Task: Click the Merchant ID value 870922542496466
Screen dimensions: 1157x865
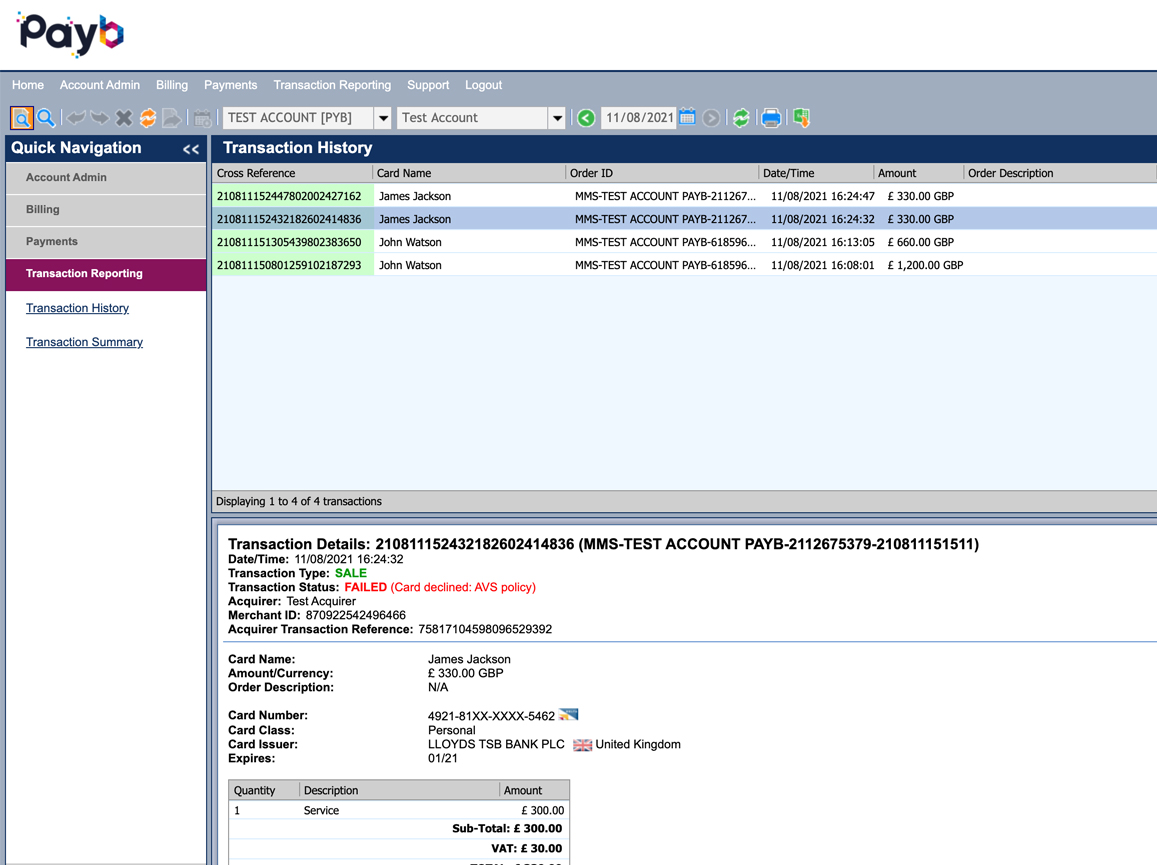Action: (x=356, y=616)
